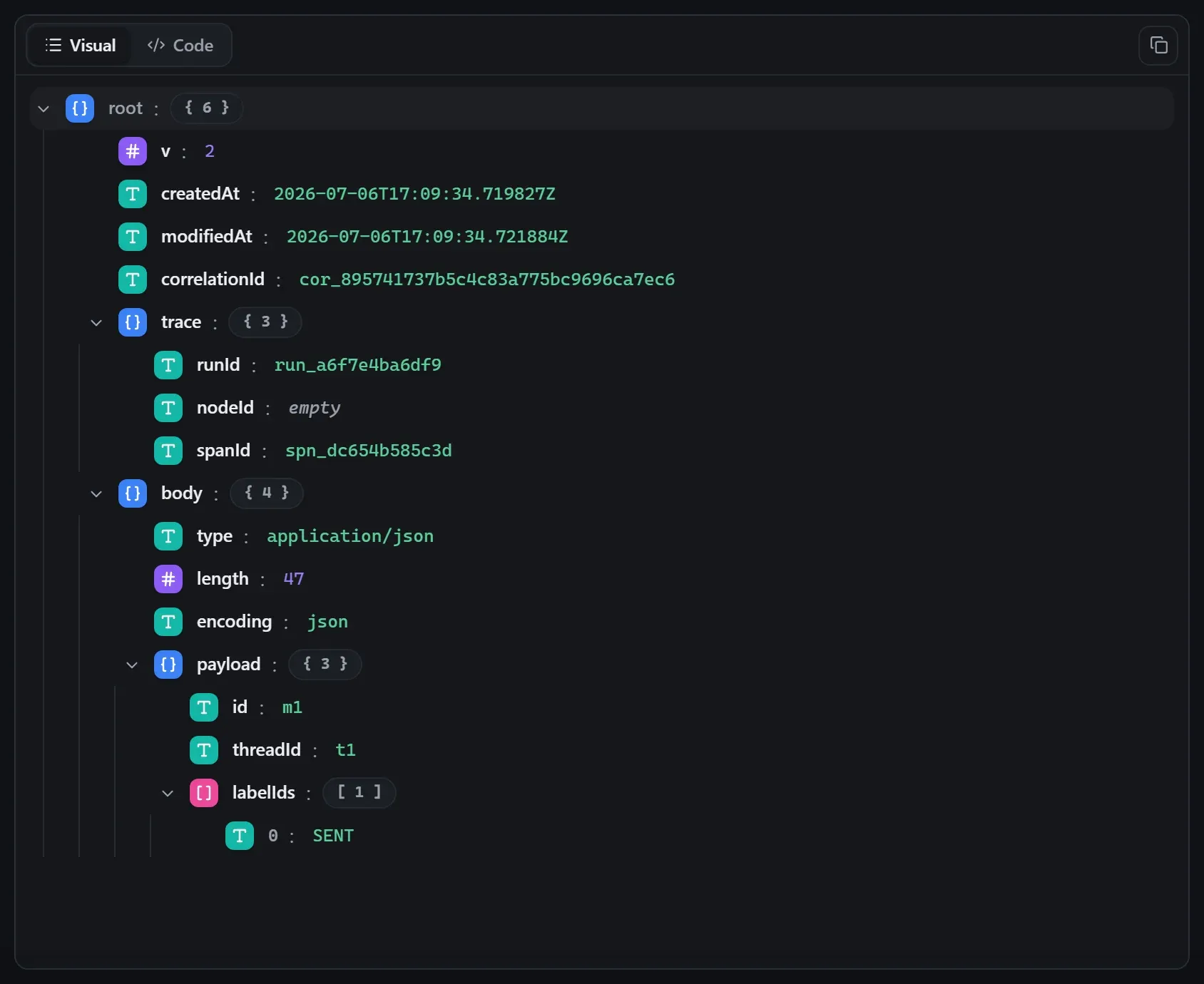Click the runId key label
The width and height of the screenshot is (1204, 984).
point(218,365)
